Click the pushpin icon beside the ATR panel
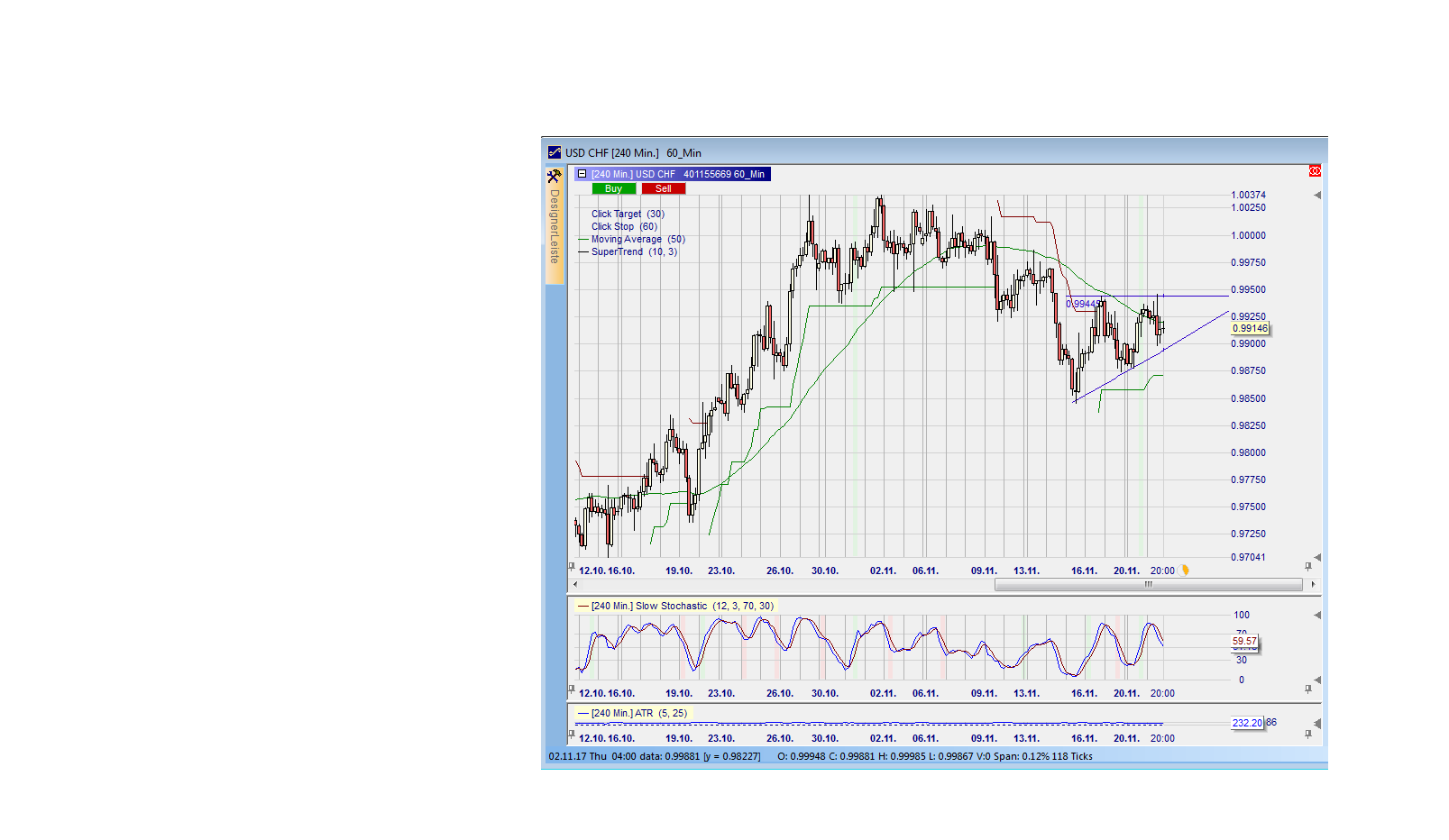The width and height of the screenshot is (1449, 840). pyautogui.click(x=1307, y=734)
